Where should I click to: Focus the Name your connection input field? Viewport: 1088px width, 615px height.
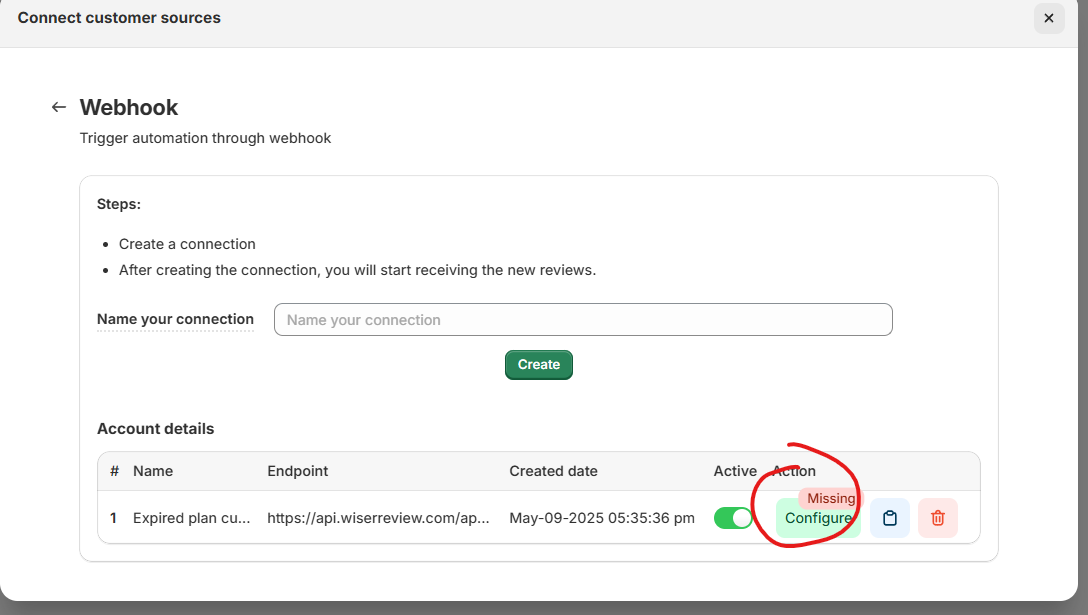[x=582, y=320]
